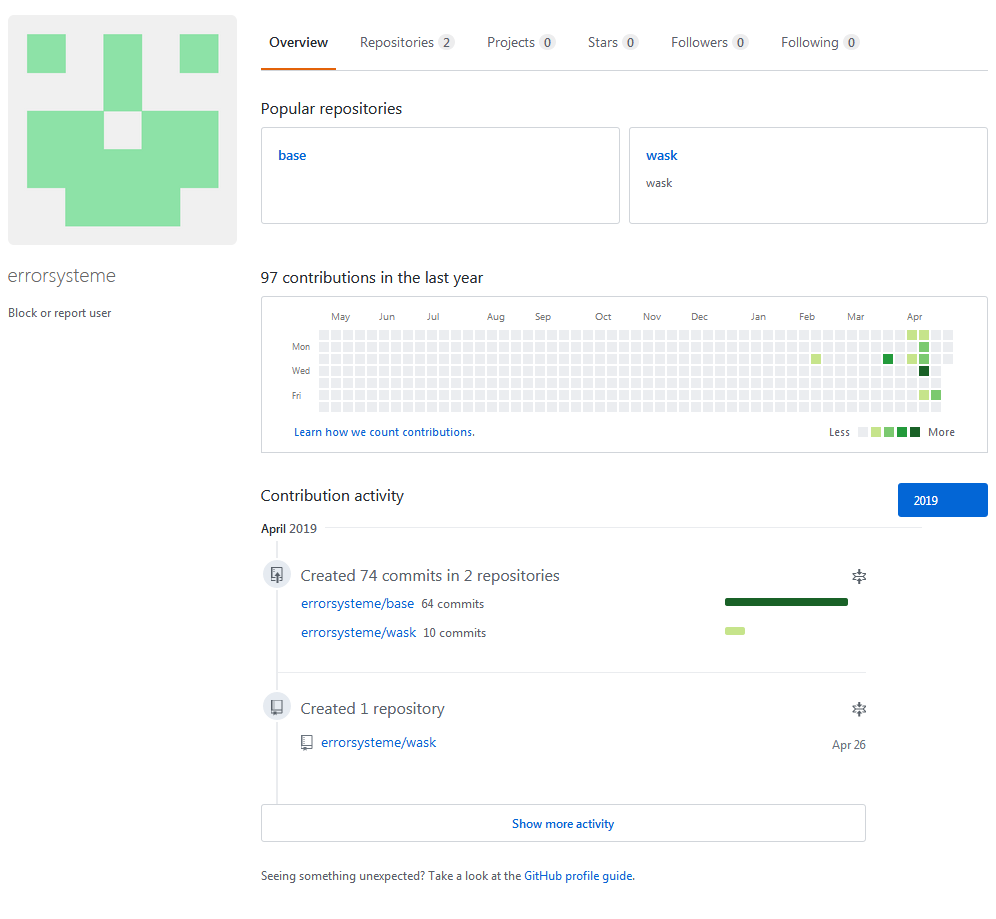Collapse the commits section using its fold icon
The height and width of the screenshot is (919, 996).
[858, 576]
